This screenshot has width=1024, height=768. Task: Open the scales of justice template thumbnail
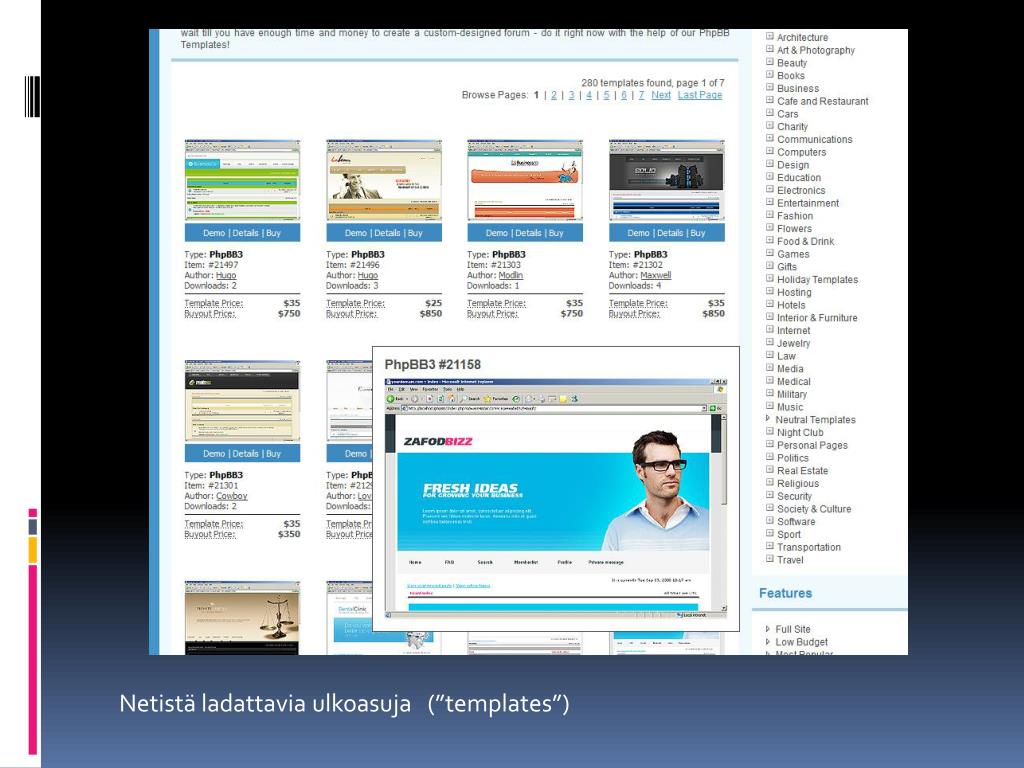coord(242,617)
